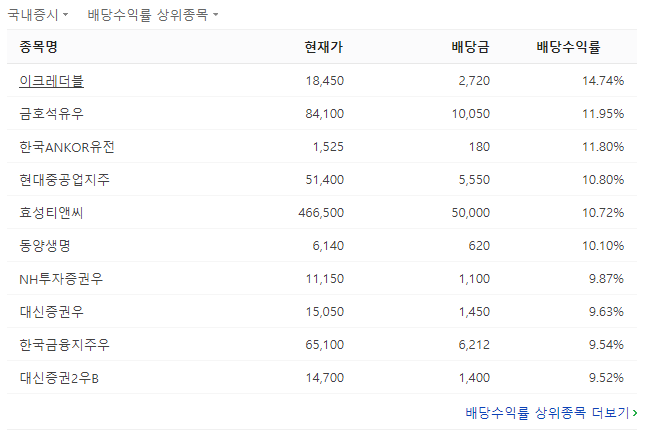The image size is (650, 430).
Task: Click the 14.74% dividend yield value
Action: click(x=603, y=81)
